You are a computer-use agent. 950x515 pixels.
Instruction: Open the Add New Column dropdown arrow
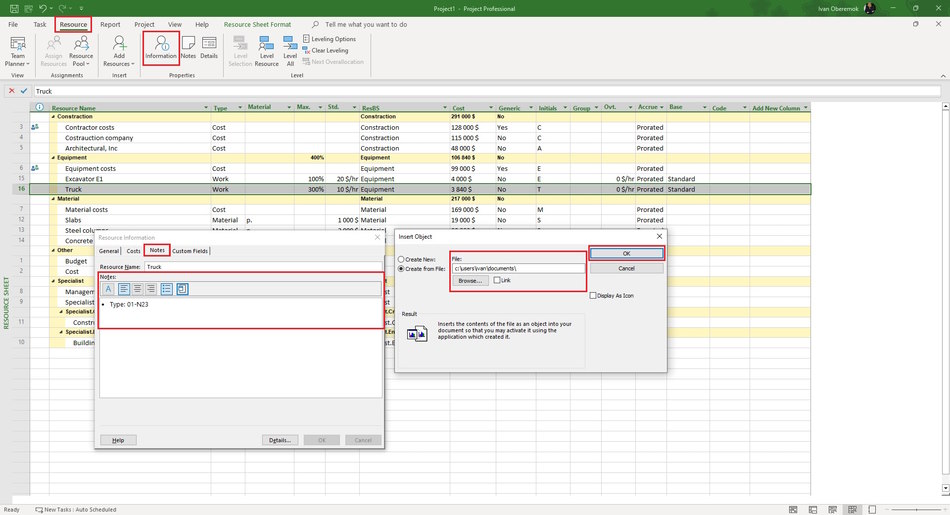806,108
